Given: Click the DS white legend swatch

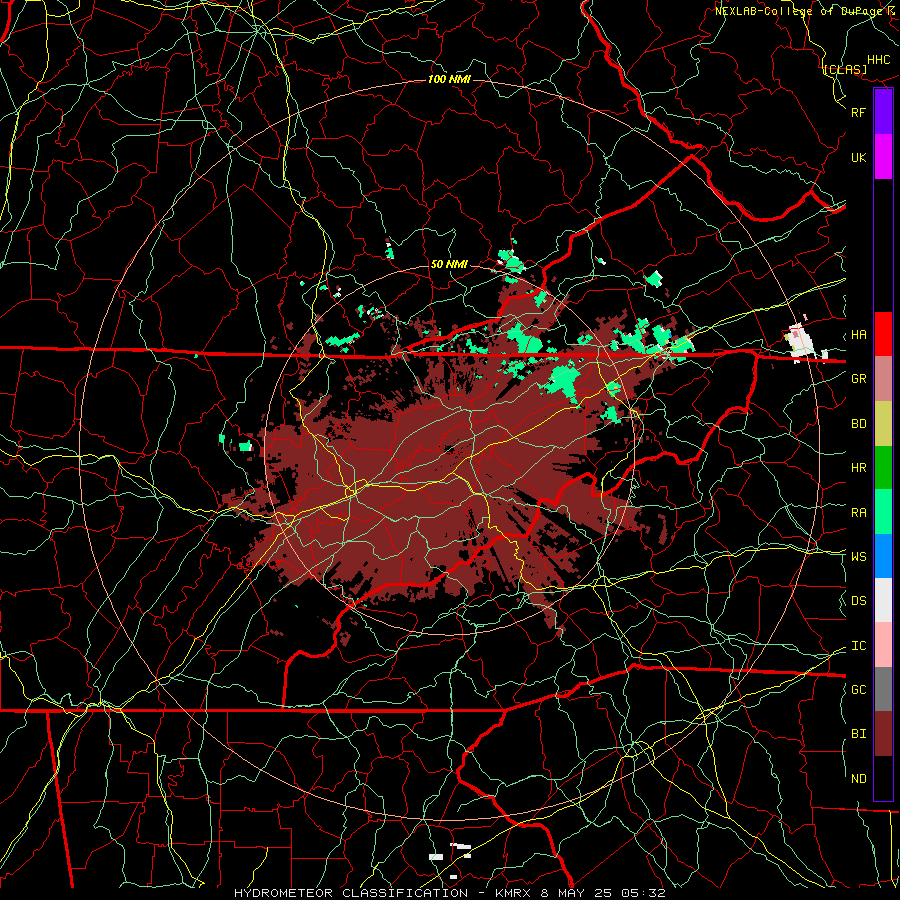Looking at the screenshot, I should (883, 600).
